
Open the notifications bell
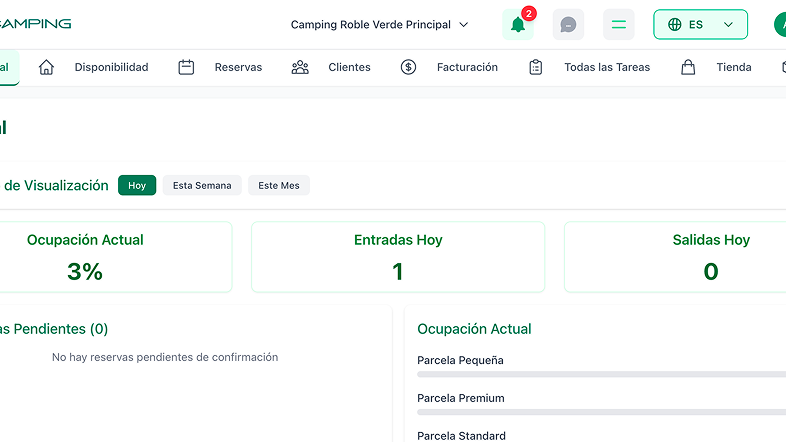(518, 25)
